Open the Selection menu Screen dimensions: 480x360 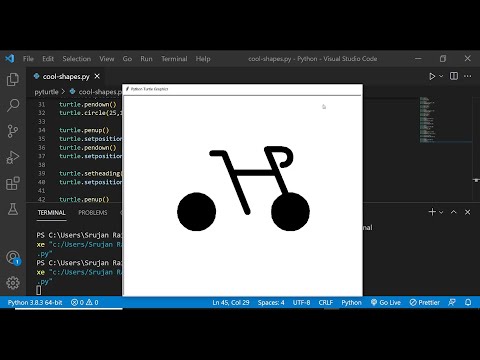coord(77,59)
